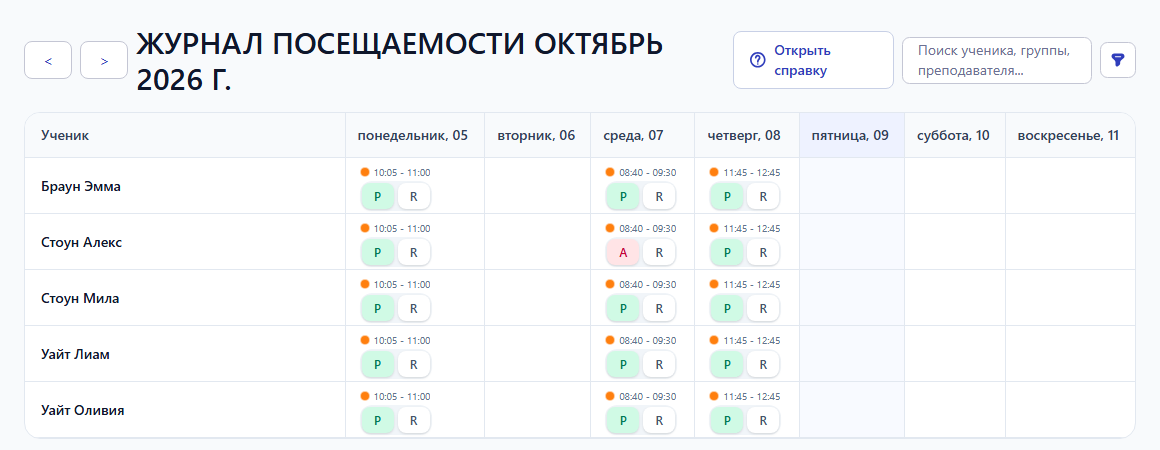Toggle R for Стоун Мила on Wednesday
The height and width of the screenshot is (450, 1160).
[658, 309]
